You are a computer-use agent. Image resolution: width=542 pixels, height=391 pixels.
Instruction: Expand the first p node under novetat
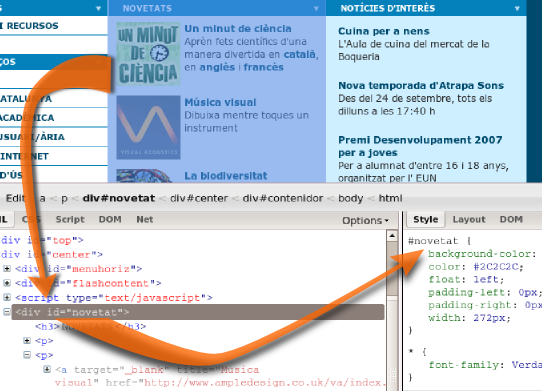[27, 341]
